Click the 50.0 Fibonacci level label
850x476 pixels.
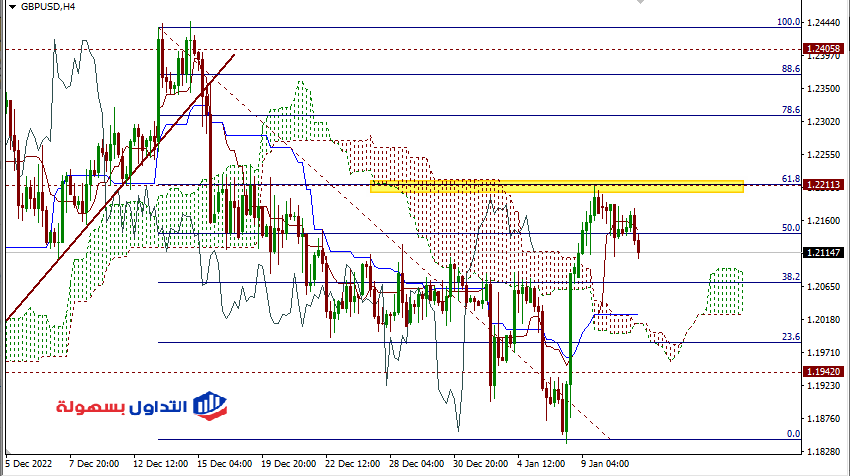coord(791,228)
